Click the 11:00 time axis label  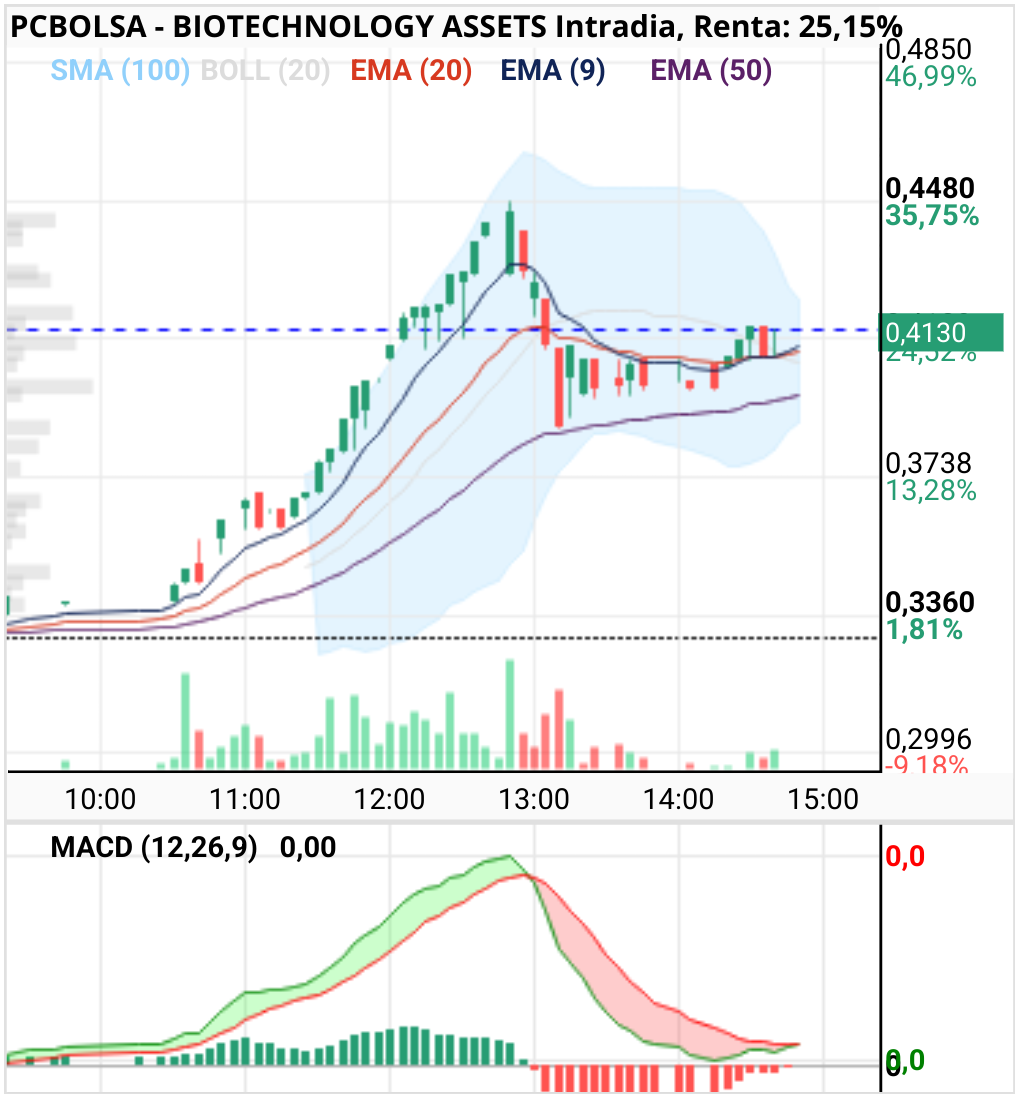point(245,799)
